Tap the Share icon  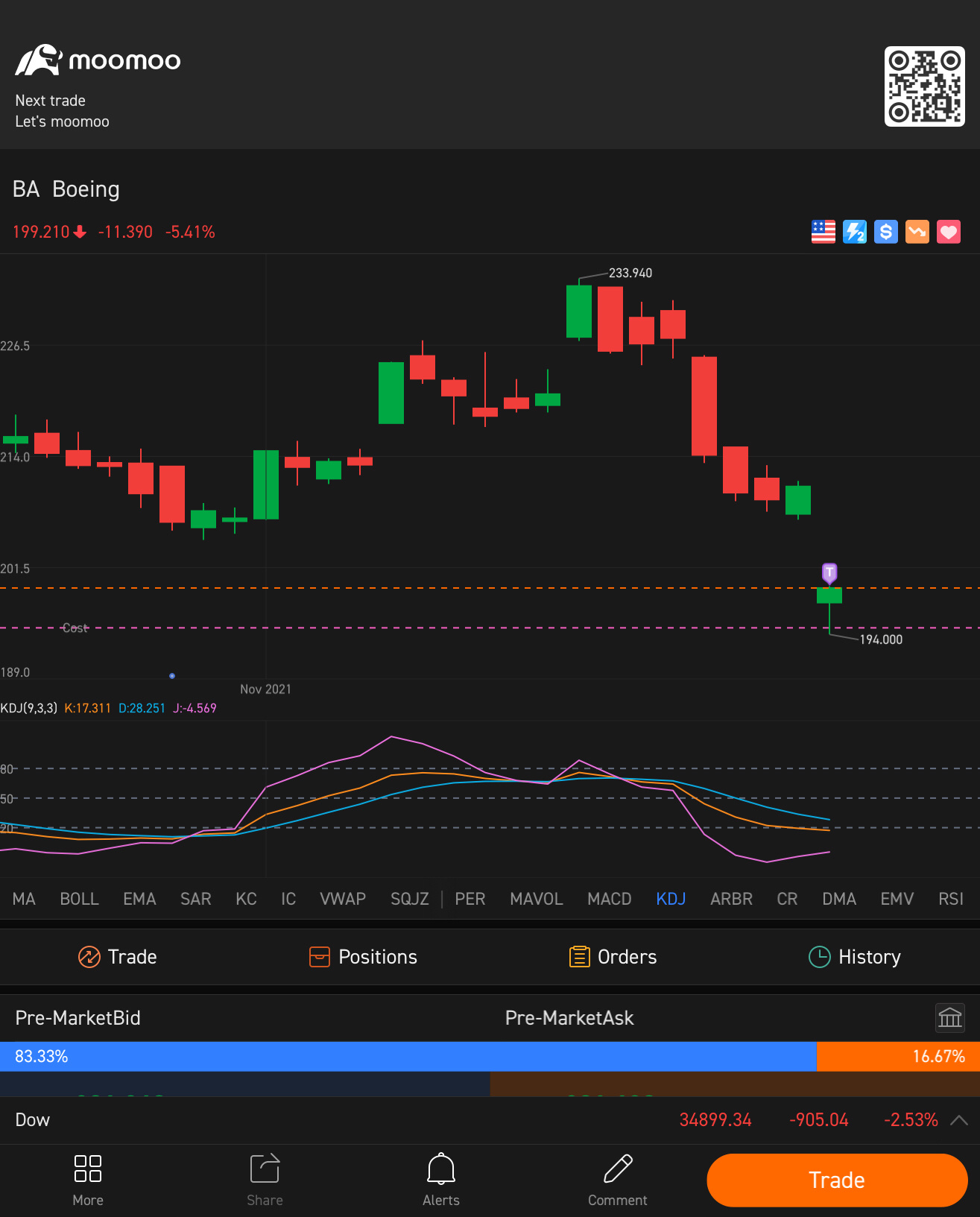(265, 1180)
